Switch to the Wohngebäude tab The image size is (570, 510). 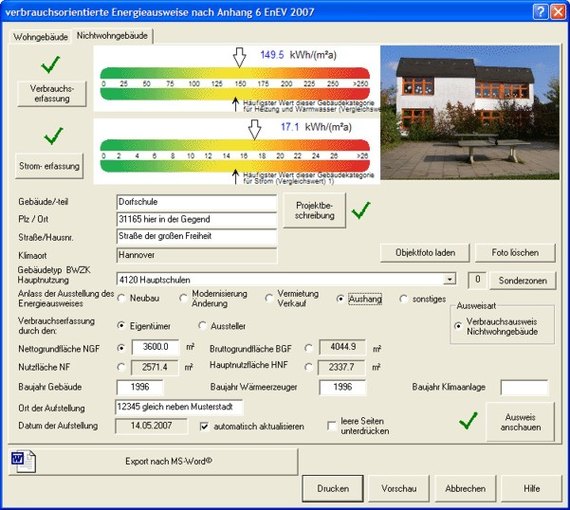(x=41, y=37)
